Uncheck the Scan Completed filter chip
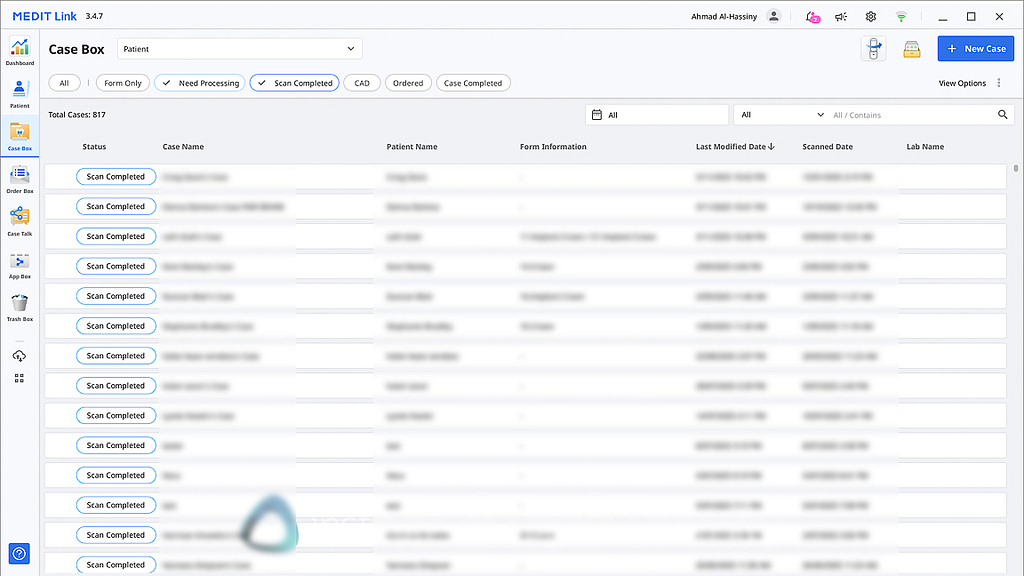Image resolution: width=1024 pixels, height=576 pixels. point(294,83)
